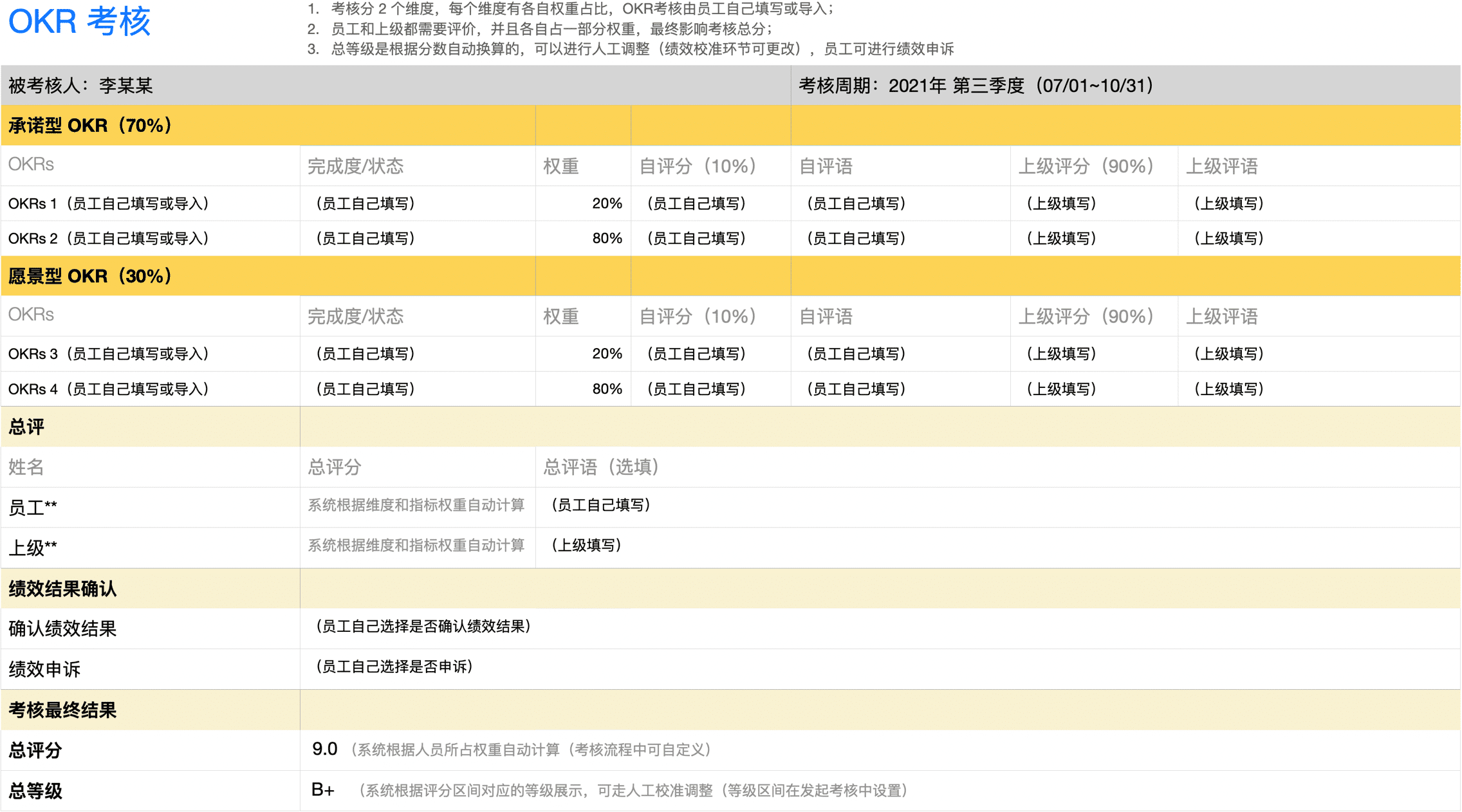Click OKRs 2 上级评语 field
The width and height of the screenshot is (1462, 812).
pyautogui.click(x=1319, y=239)
